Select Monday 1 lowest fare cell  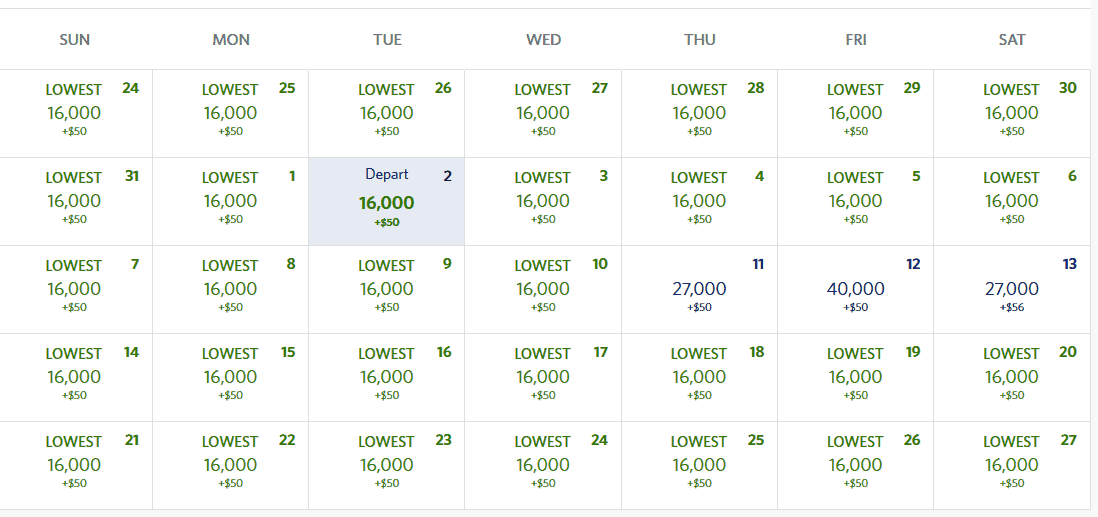230,202
